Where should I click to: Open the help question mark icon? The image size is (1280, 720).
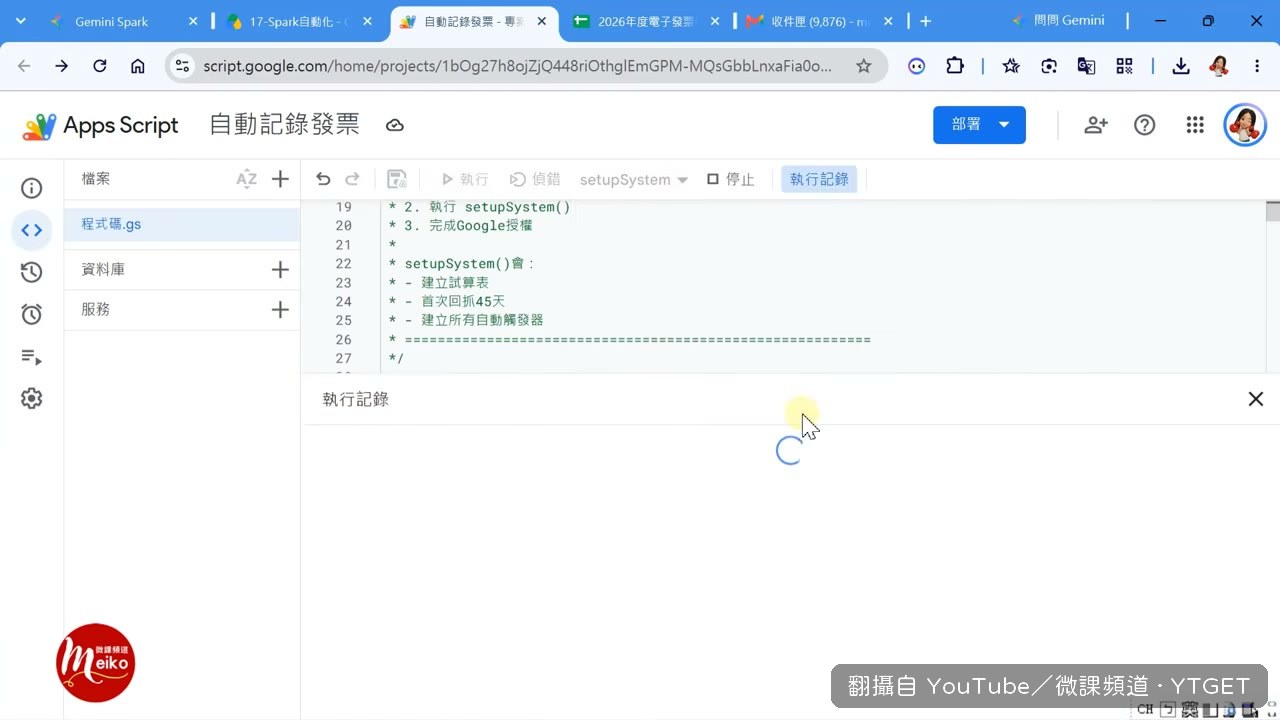(x=1145, y=125)
